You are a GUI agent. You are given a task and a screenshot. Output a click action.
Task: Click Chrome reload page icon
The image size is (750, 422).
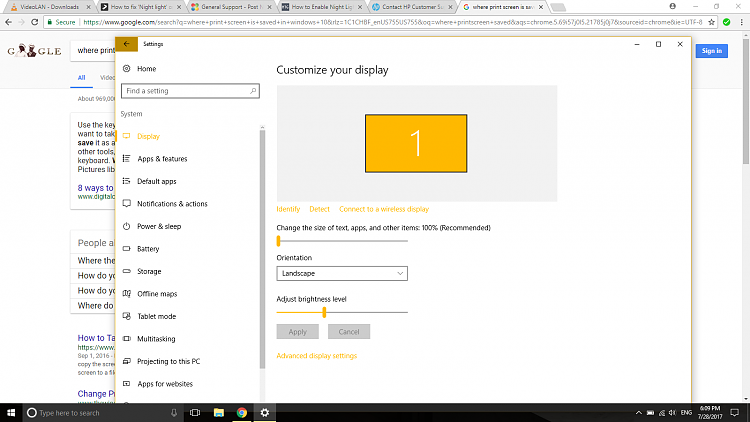[x=34, y=22]
